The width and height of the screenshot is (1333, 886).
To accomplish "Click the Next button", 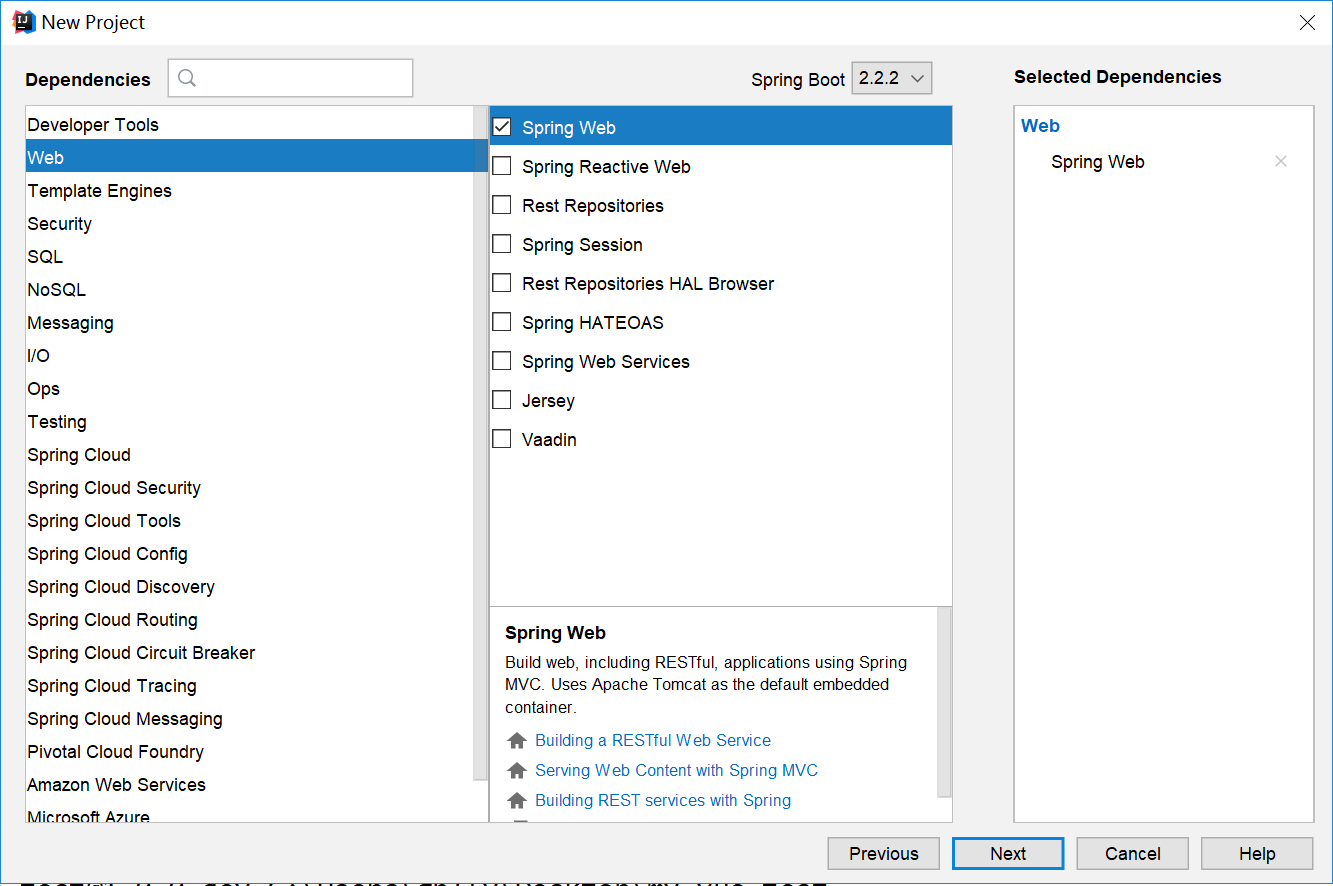I will tap(1008, 853).
